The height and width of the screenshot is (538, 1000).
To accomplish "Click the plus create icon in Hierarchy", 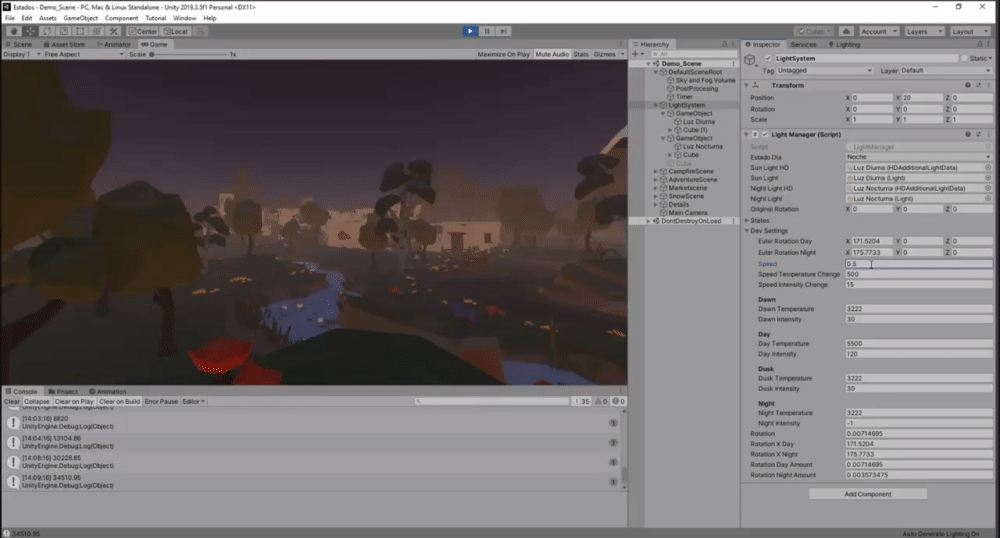I will pyautogui.click(x=637, y=54).
